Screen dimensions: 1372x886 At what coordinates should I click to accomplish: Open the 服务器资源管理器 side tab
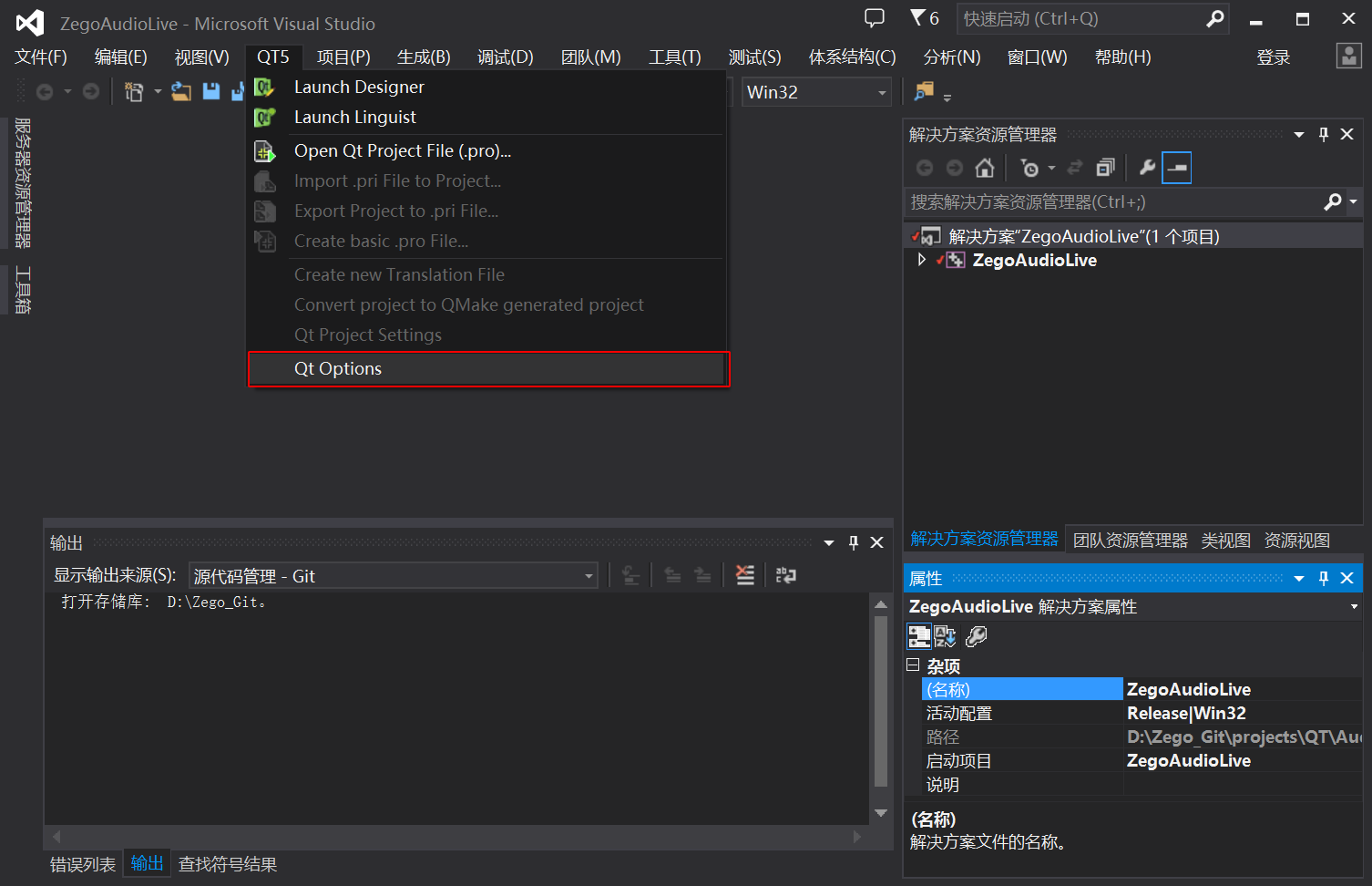tap(23, 182)
